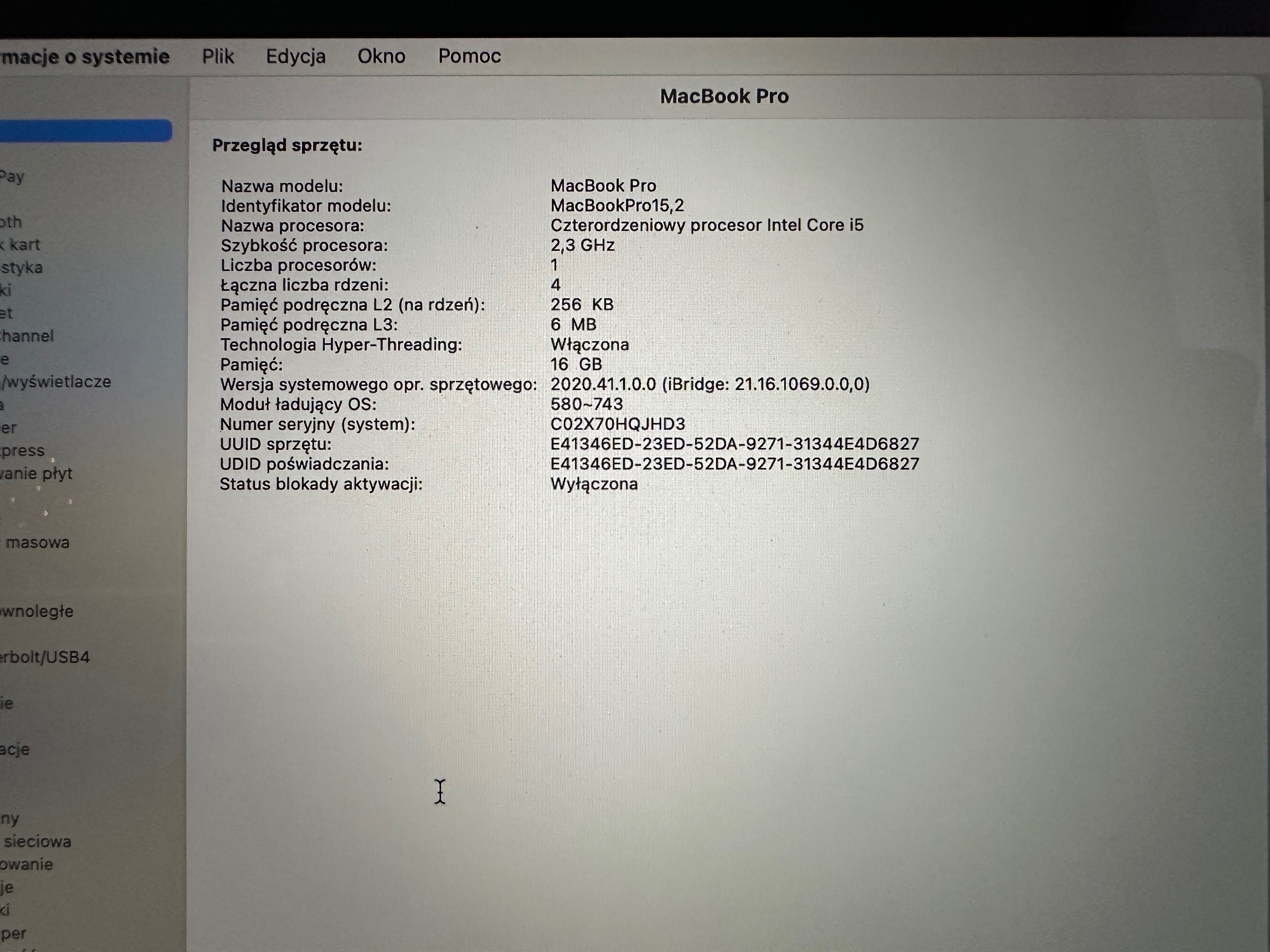Screen dimensions: 1270x952
Task: Click the 'Wyłączona' activation lock value
Action: [594, 484]
